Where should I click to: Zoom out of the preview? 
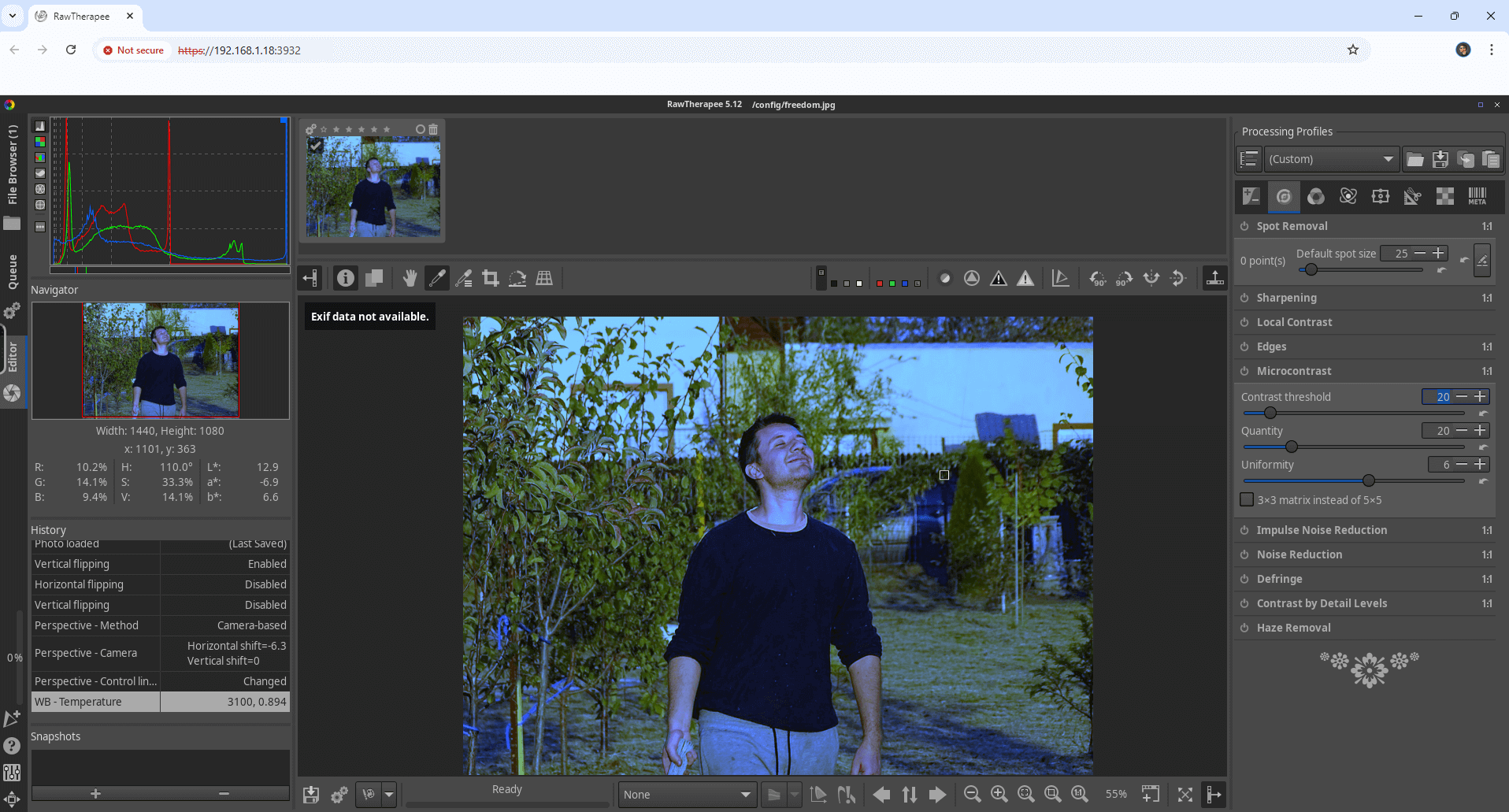coord(973,795)
